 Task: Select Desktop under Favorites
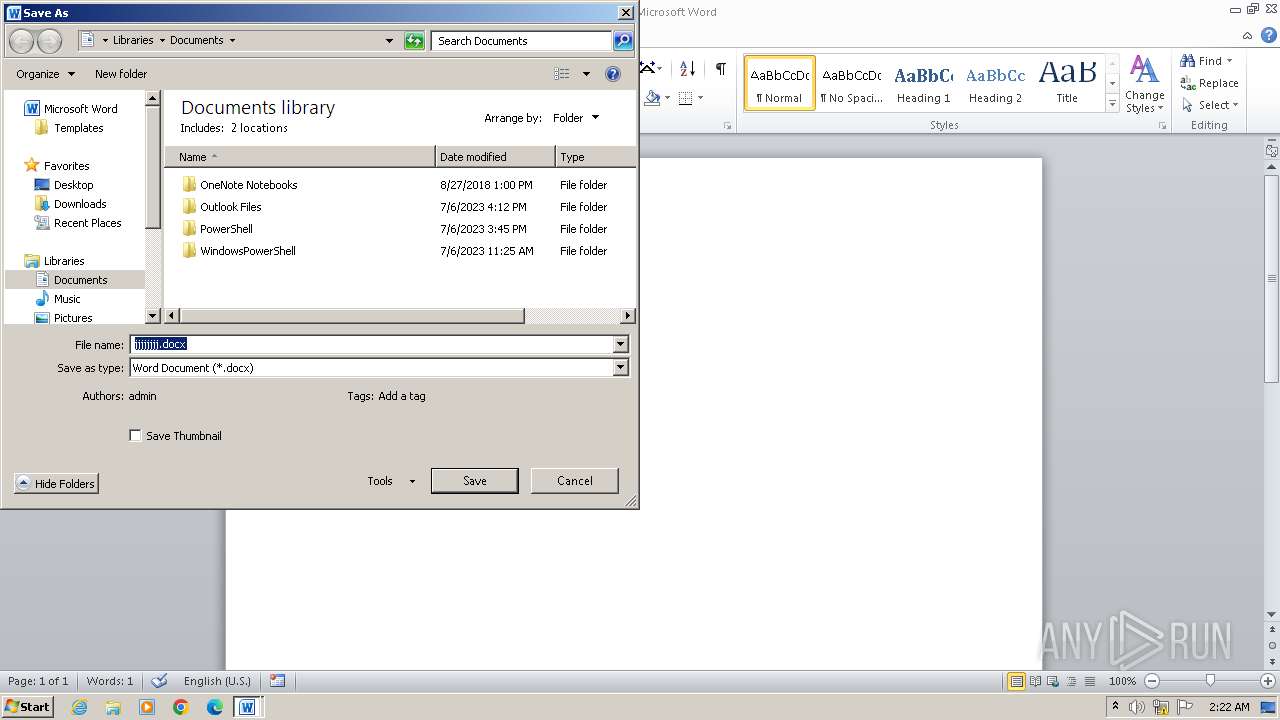(x=64, y=185)
